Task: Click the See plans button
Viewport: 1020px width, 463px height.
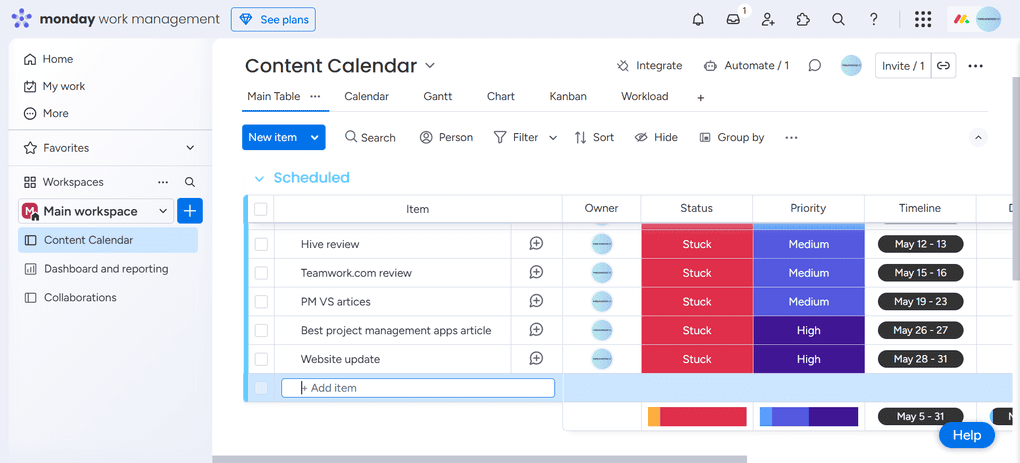Action: [x=273, y=19]
